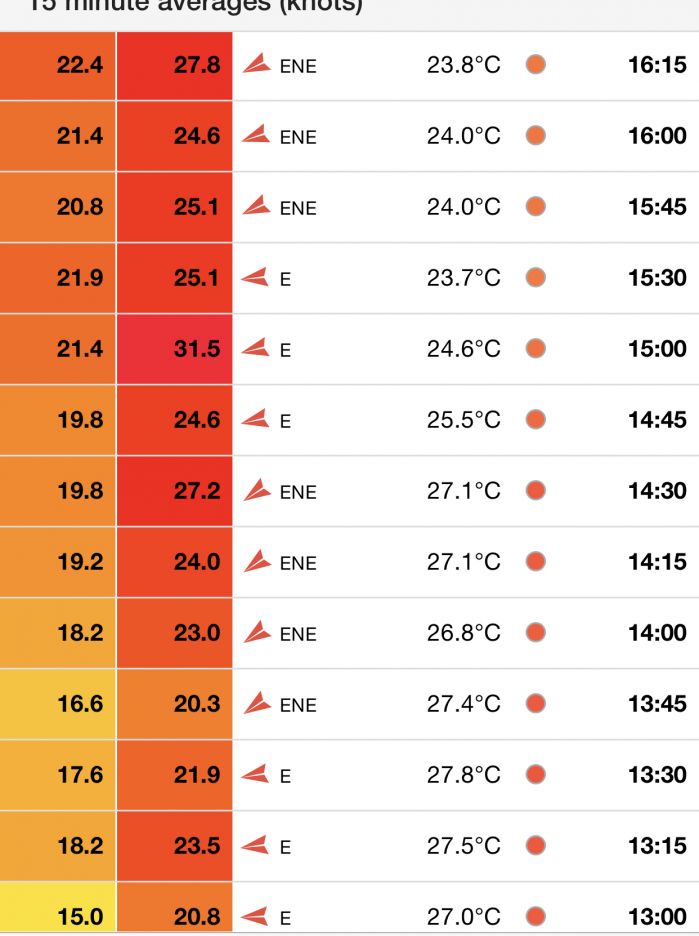The width and height of the screenshot is (699, 936).
Task: Click the temperature dot next to 25.5°C
Action: (536, 420)
